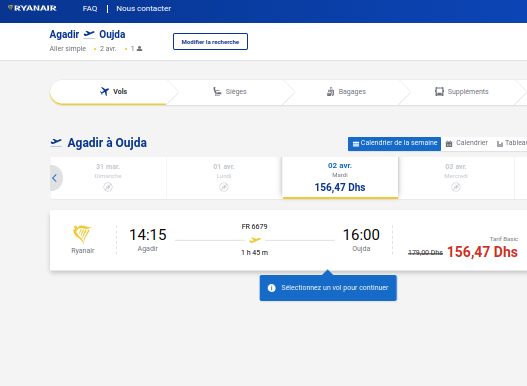Screen dimensions: 527x386
Task: Click the Ryanair harp logo in flight card
Action: click(x=82, y=234)
